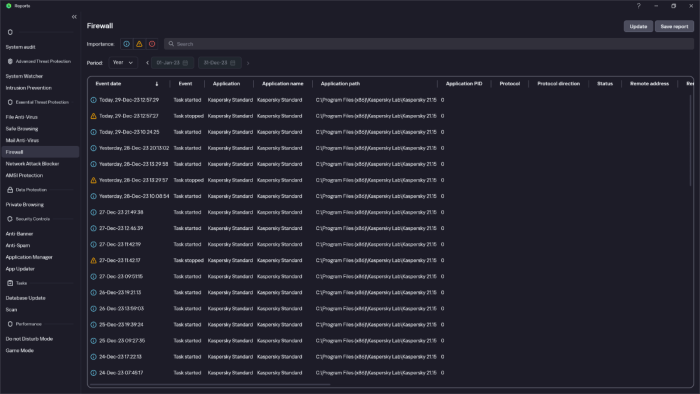Open Safe Browsing report
This screenshot has width=700, height=394.
click(x=22, y=129)
